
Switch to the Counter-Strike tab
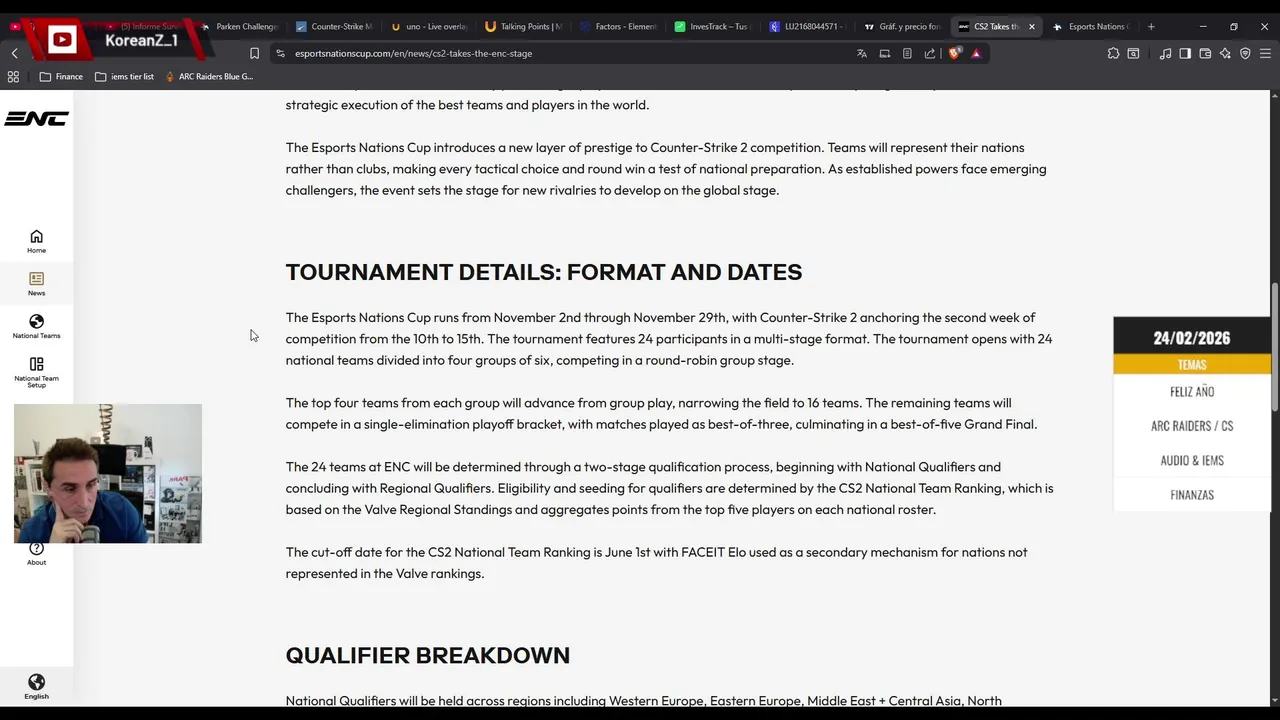point(334,26)
